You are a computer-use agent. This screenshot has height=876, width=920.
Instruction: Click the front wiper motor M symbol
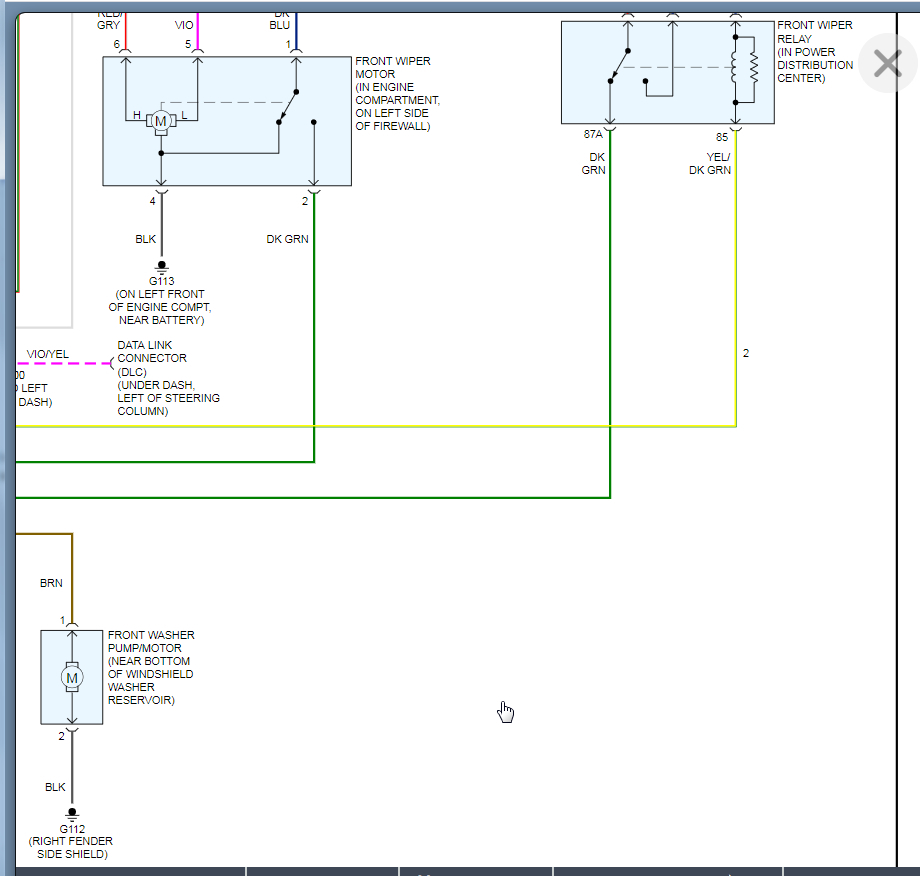160,121
